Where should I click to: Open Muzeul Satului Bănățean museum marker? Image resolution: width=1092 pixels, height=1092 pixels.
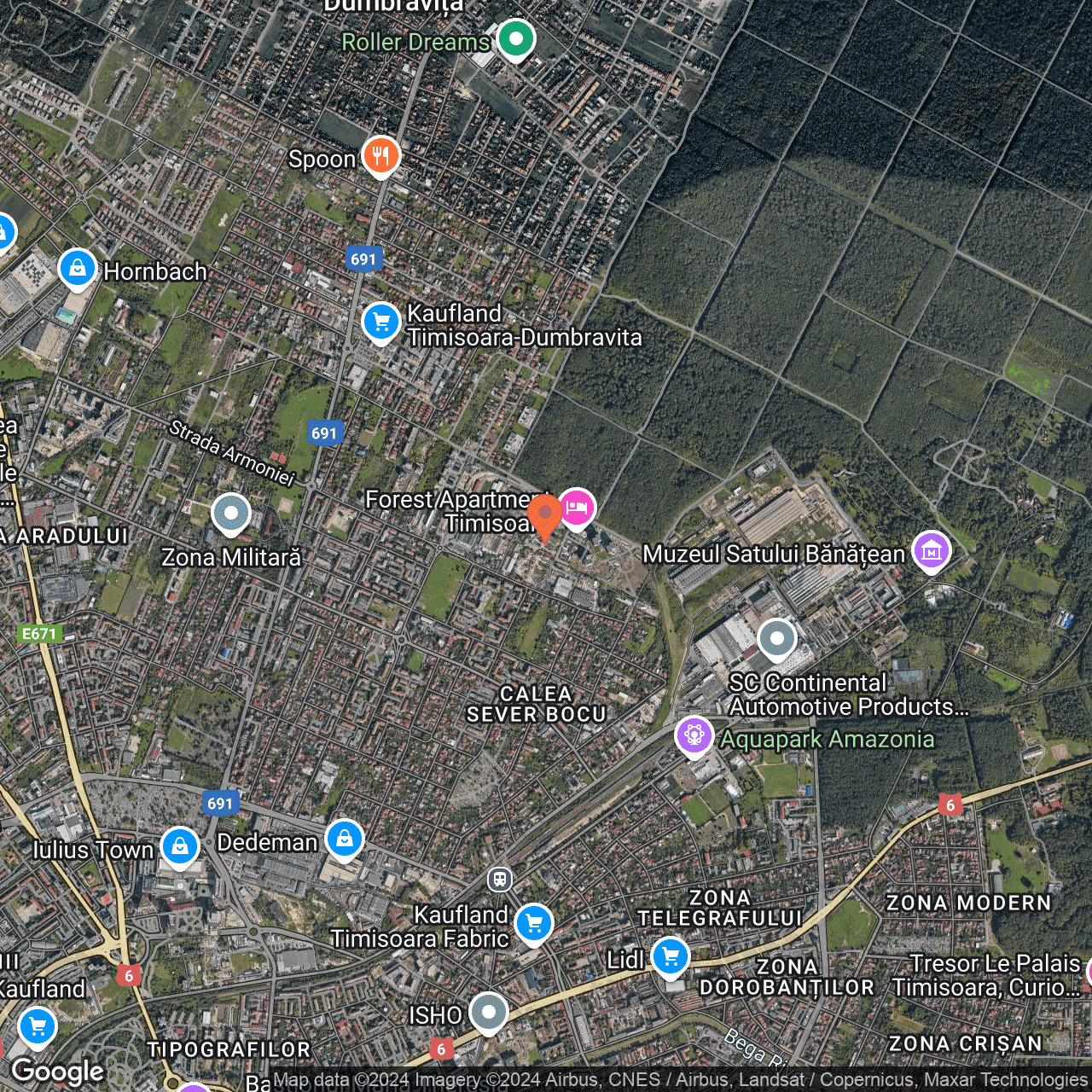[932, 551]
